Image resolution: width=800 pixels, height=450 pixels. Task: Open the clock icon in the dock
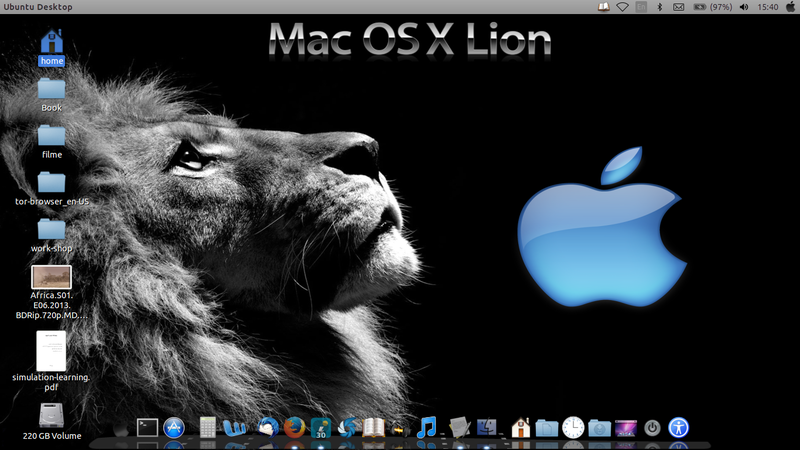point(573,428)
